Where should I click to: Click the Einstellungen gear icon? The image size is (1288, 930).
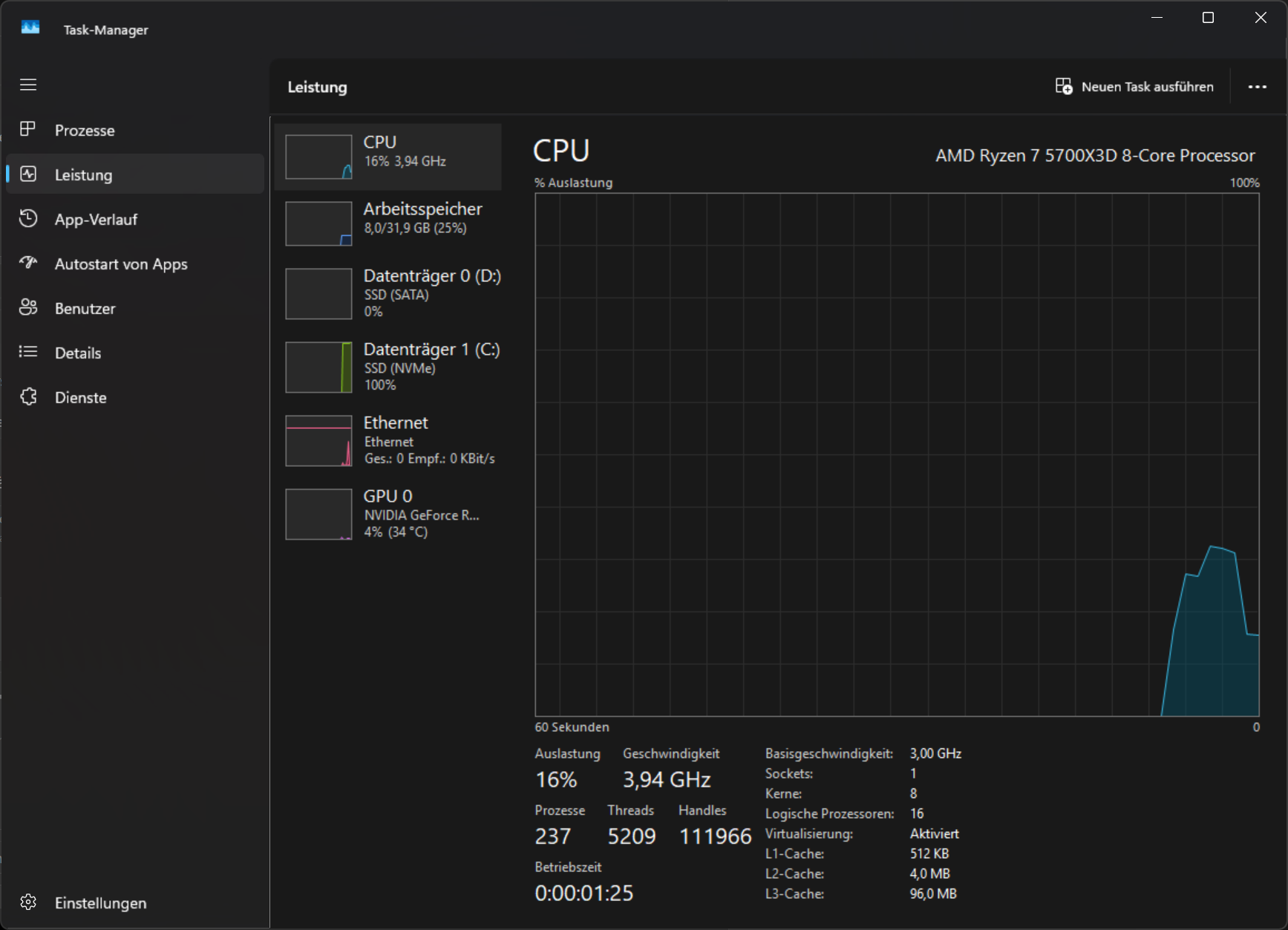click(x=28, y=902)
